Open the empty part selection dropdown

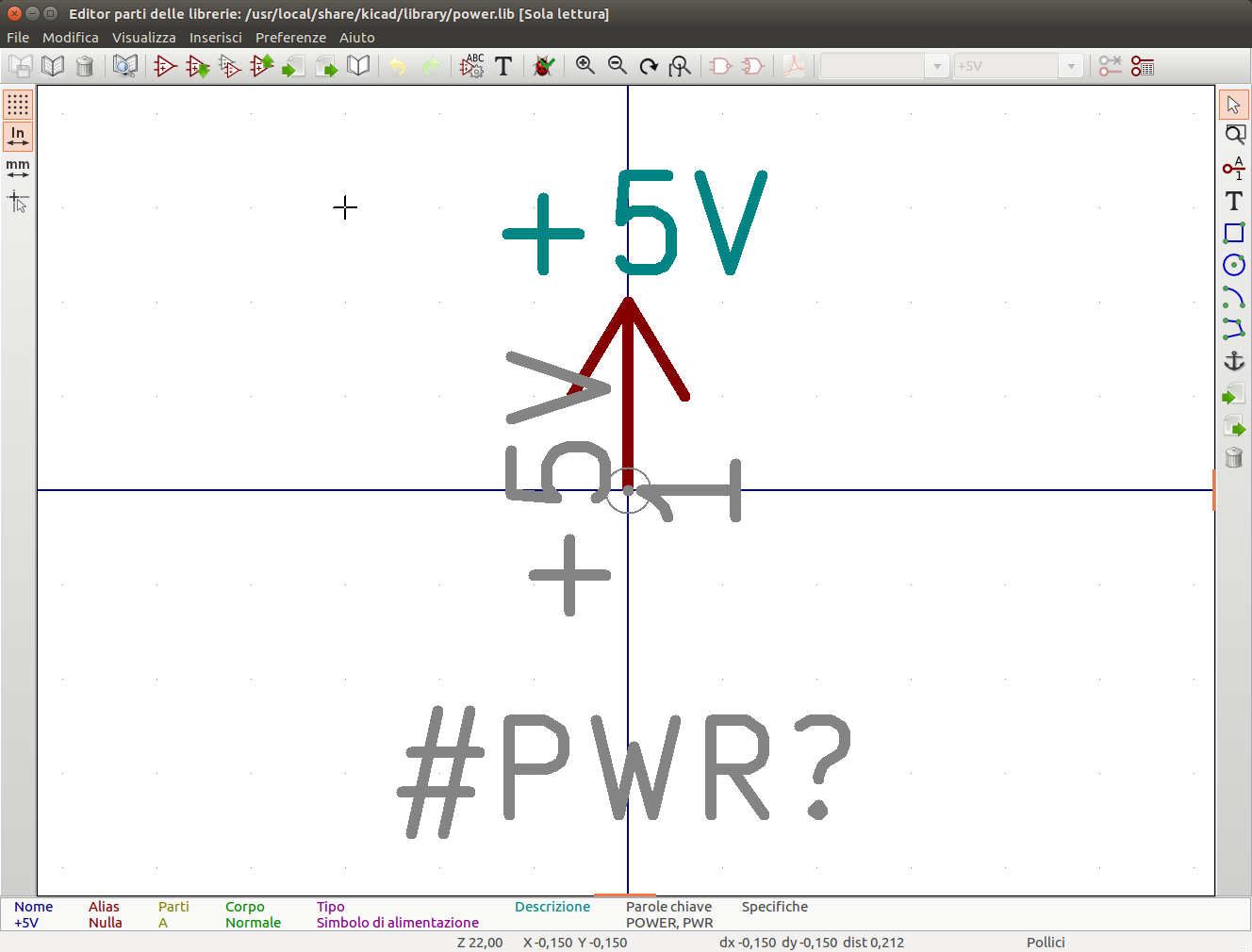tap(936, 66)
